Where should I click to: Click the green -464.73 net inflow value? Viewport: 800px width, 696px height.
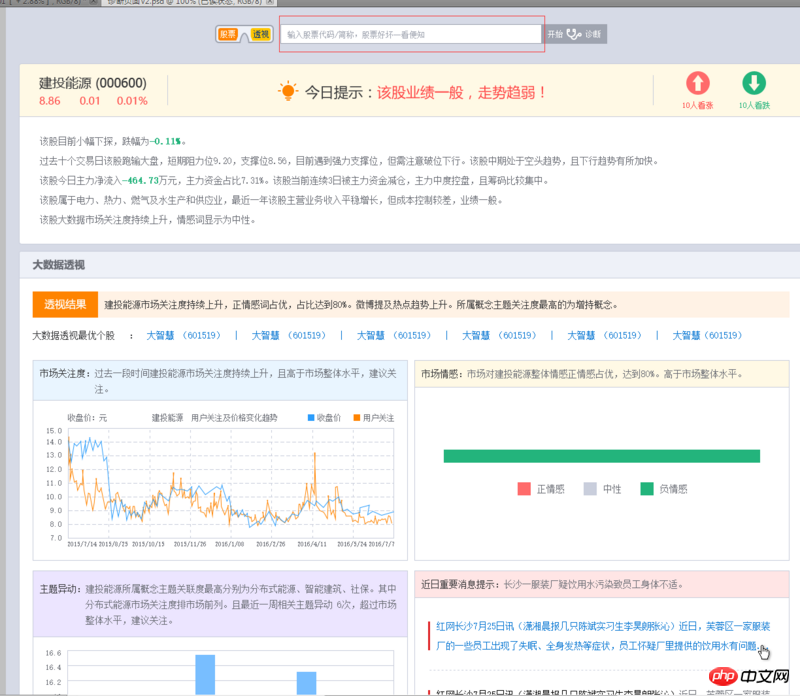(141, 181)
